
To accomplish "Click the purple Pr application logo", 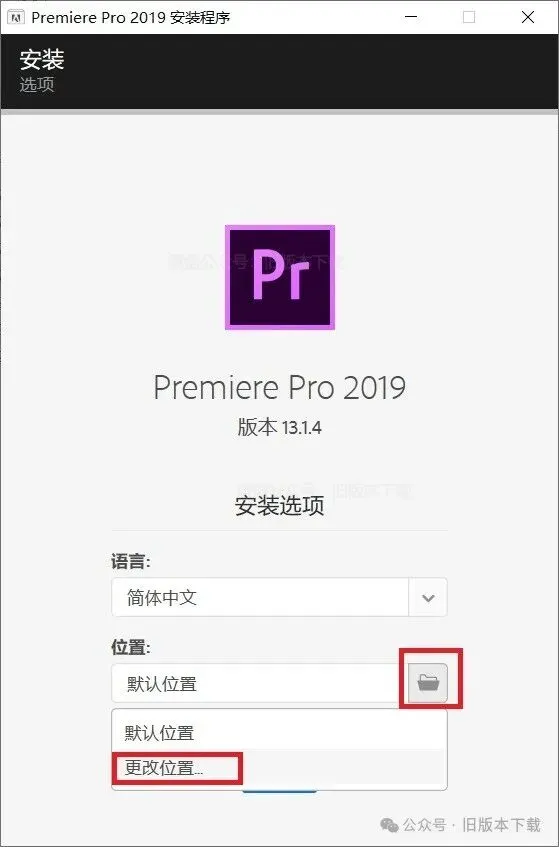I will (280, 277).
